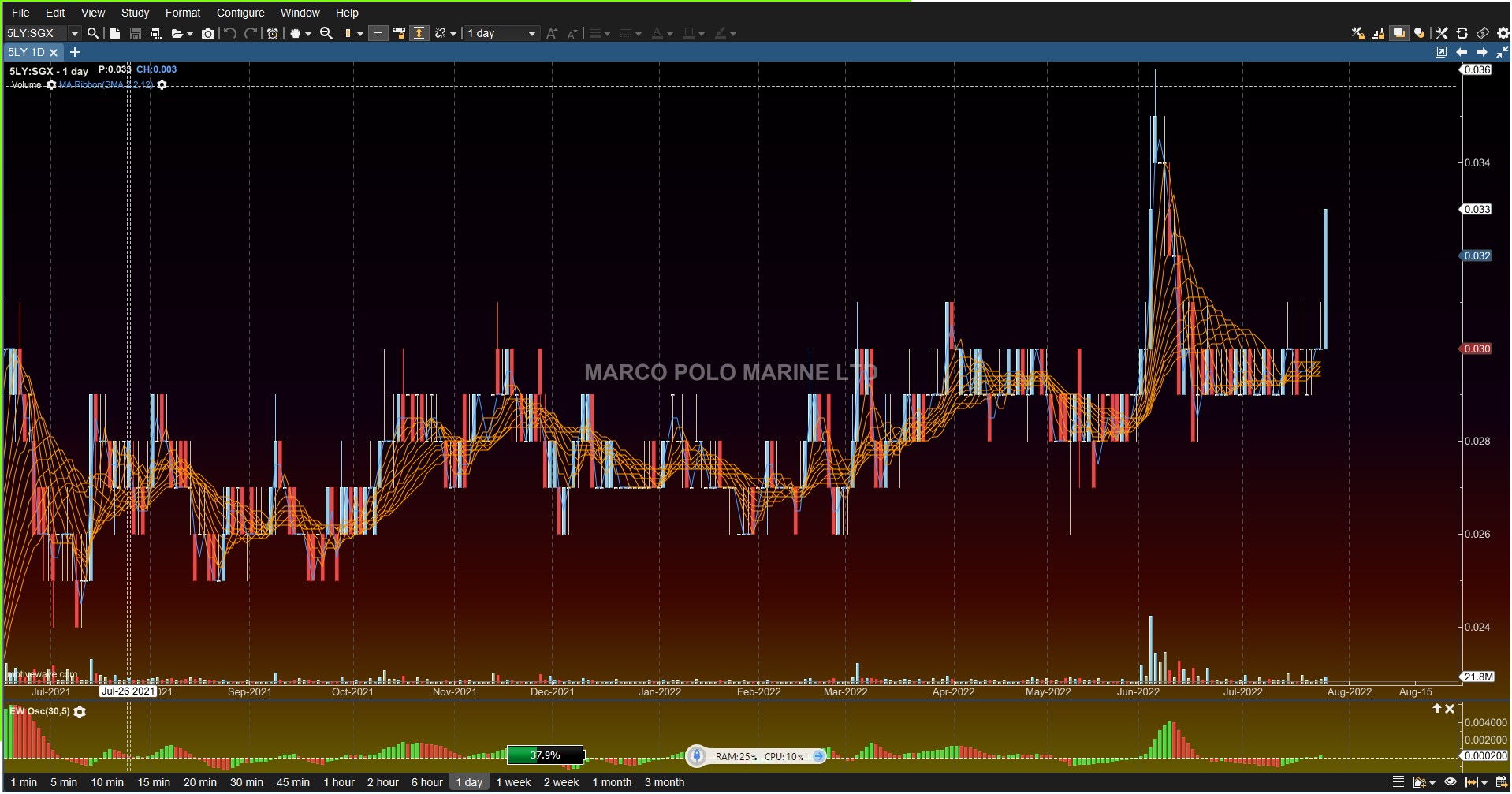Viewport: 1512px width, 794px height.
Task: Redo the last chart action
Action: click(x=251, y=33)
